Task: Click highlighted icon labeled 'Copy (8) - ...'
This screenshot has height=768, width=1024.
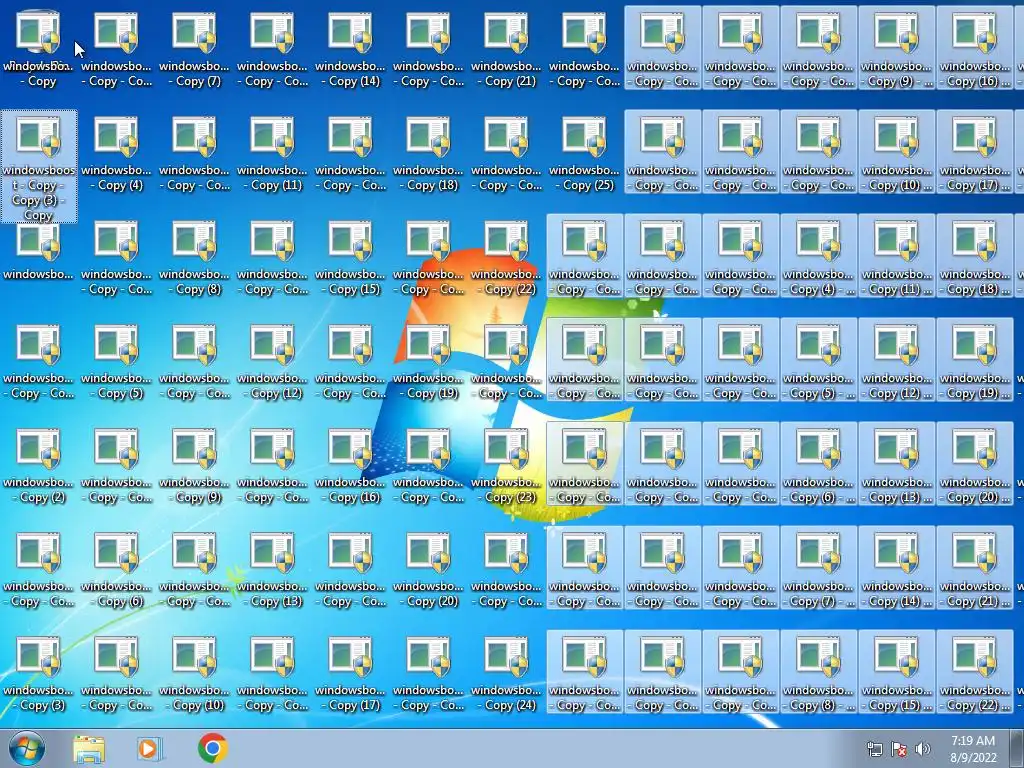Action: pos(818,673)
